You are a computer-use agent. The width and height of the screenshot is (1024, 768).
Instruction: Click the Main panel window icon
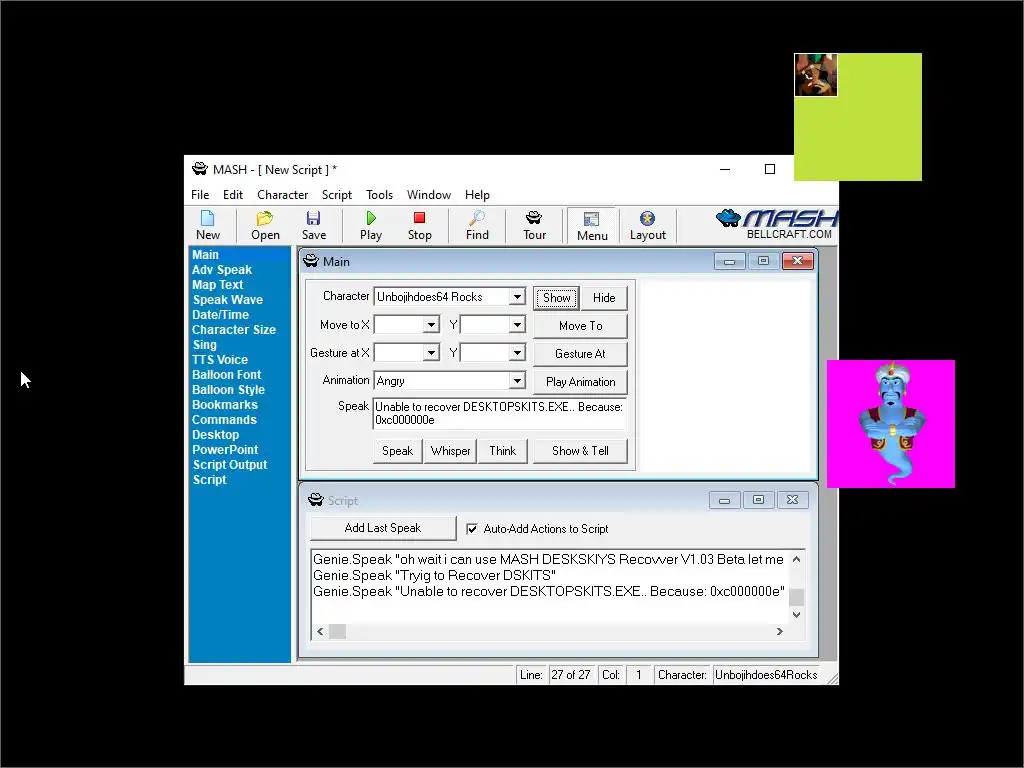pos(311,261)
